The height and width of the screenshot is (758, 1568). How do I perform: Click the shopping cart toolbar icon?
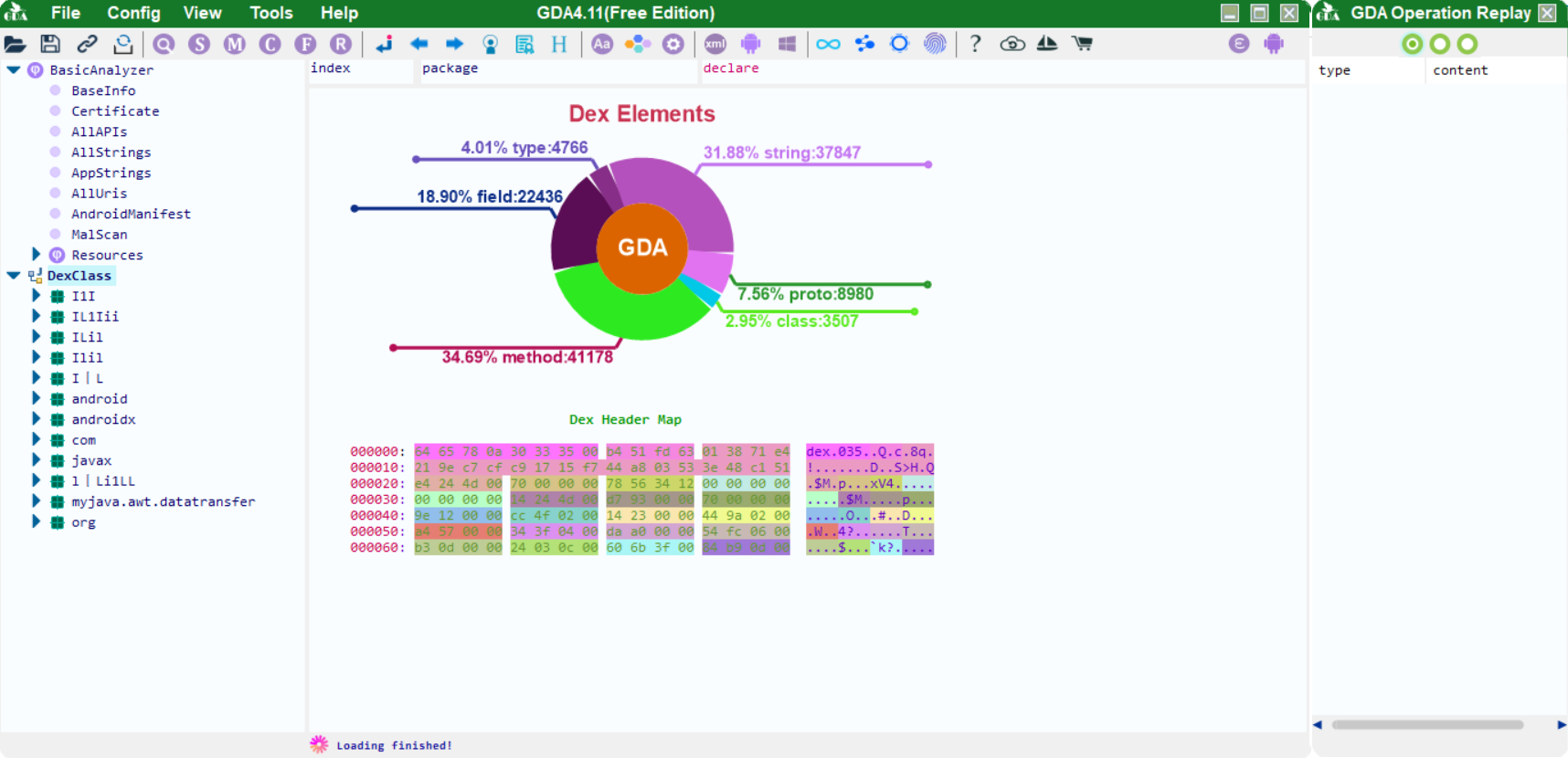click(1083, 44)
